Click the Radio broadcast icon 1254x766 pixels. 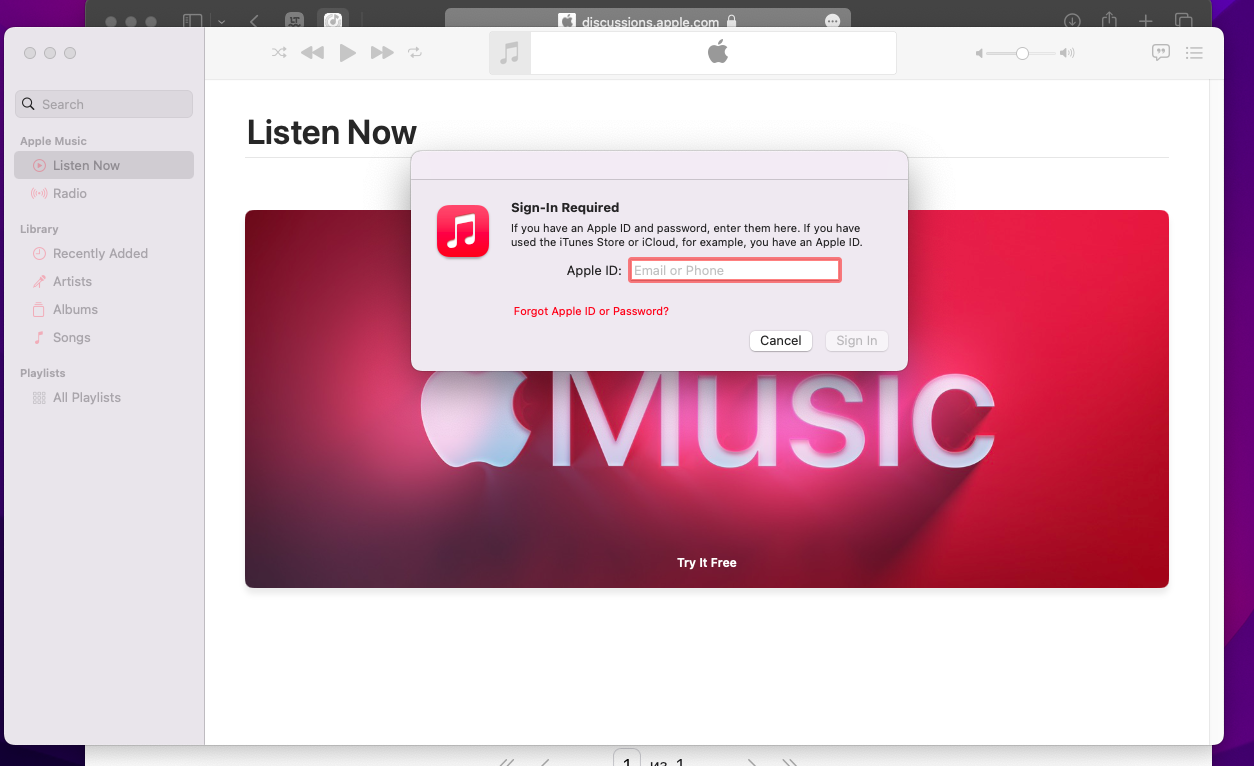click(x=39, y=193)
